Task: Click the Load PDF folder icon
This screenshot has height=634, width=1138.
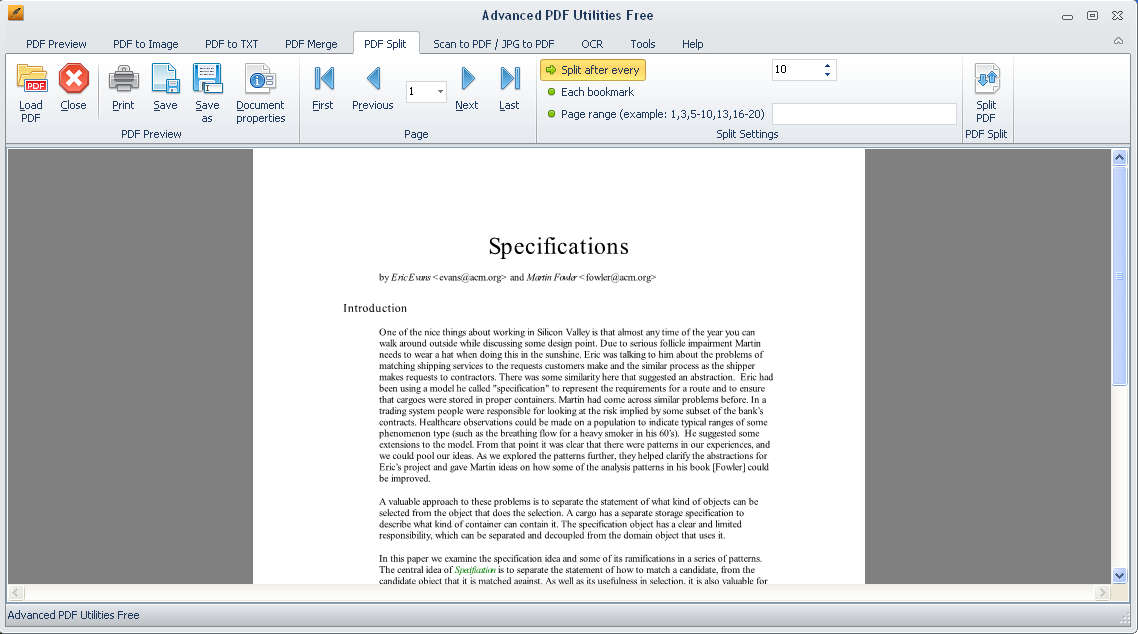Action: pos(31,80)
